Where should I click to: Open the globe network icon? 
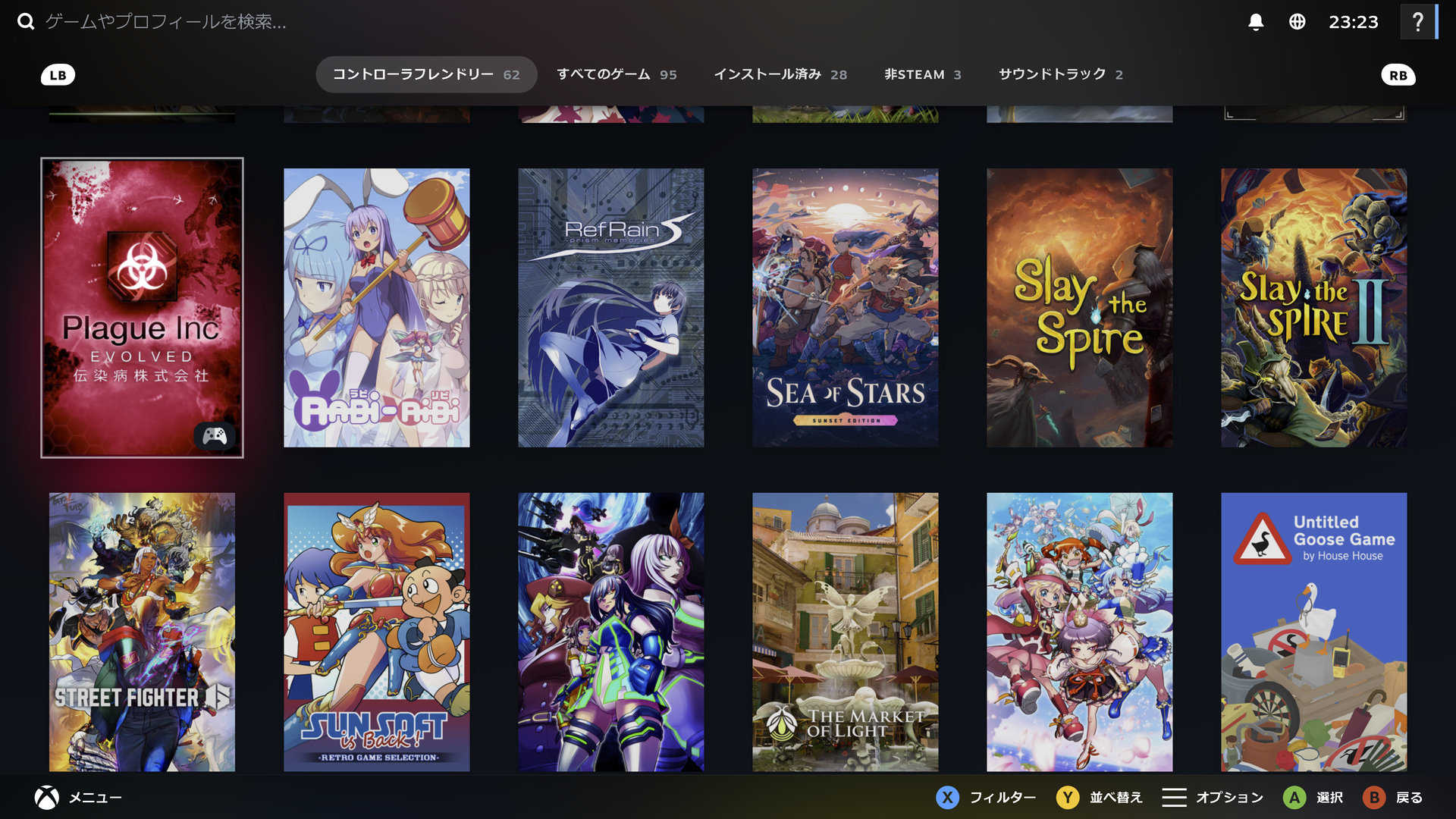1298,22
